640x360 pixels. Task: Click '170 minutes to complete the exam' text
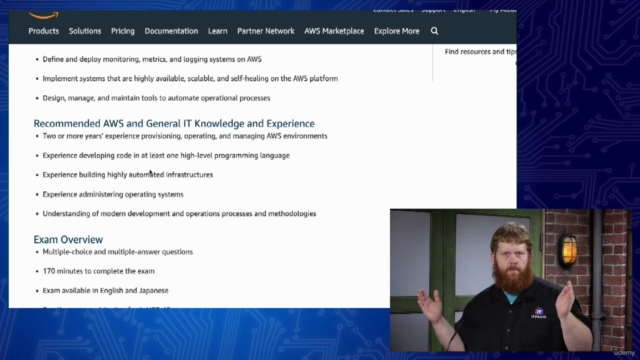(x=99, y=271)
